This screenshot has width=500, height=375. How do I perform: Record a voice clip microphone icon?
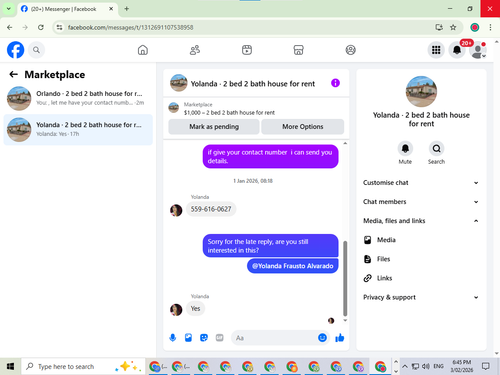point(173,338)
